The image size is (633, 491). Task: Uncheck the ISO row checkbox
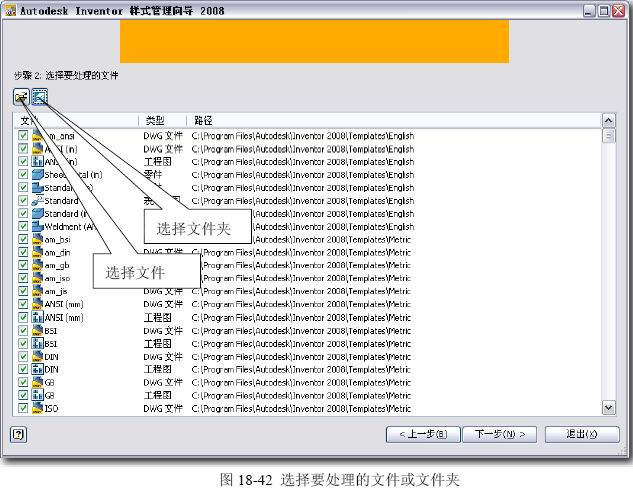click(x=23, y=408)
